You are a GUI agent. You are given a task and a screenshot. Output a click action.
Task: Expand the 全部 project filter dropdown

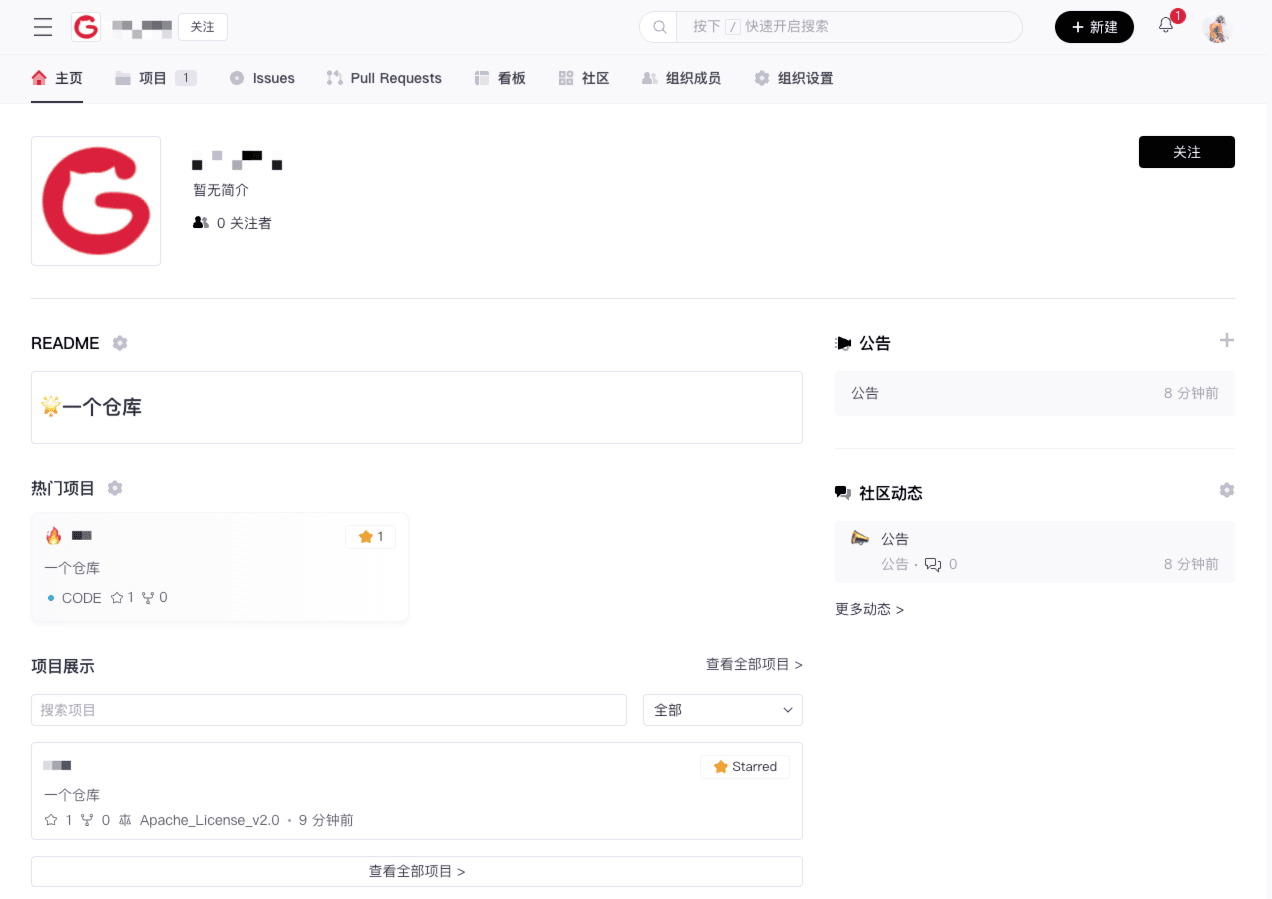(x=722, y=710)
